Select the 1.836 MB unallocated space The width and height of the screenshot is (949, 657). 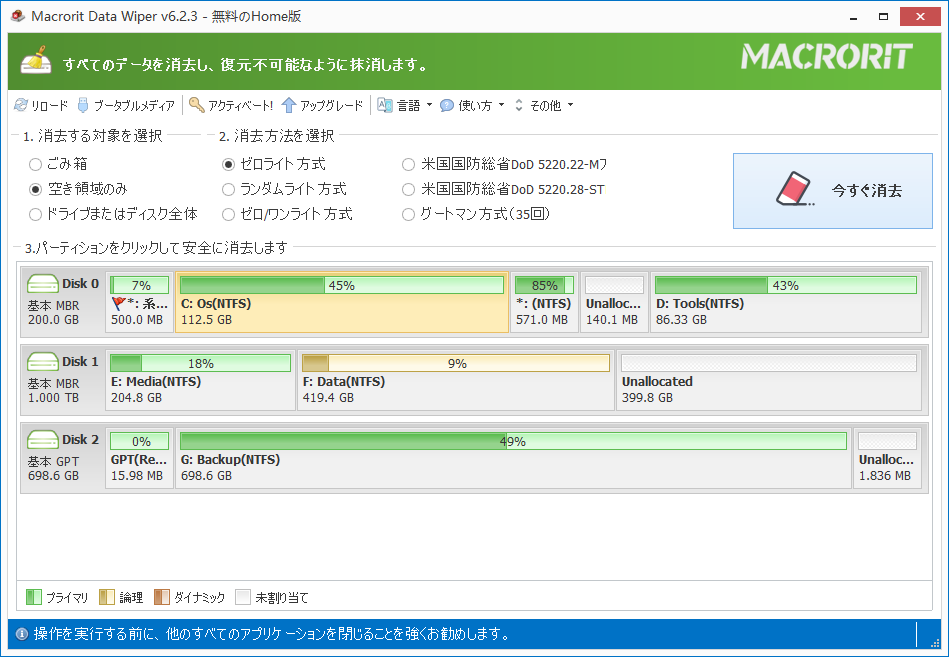point(887,459)
